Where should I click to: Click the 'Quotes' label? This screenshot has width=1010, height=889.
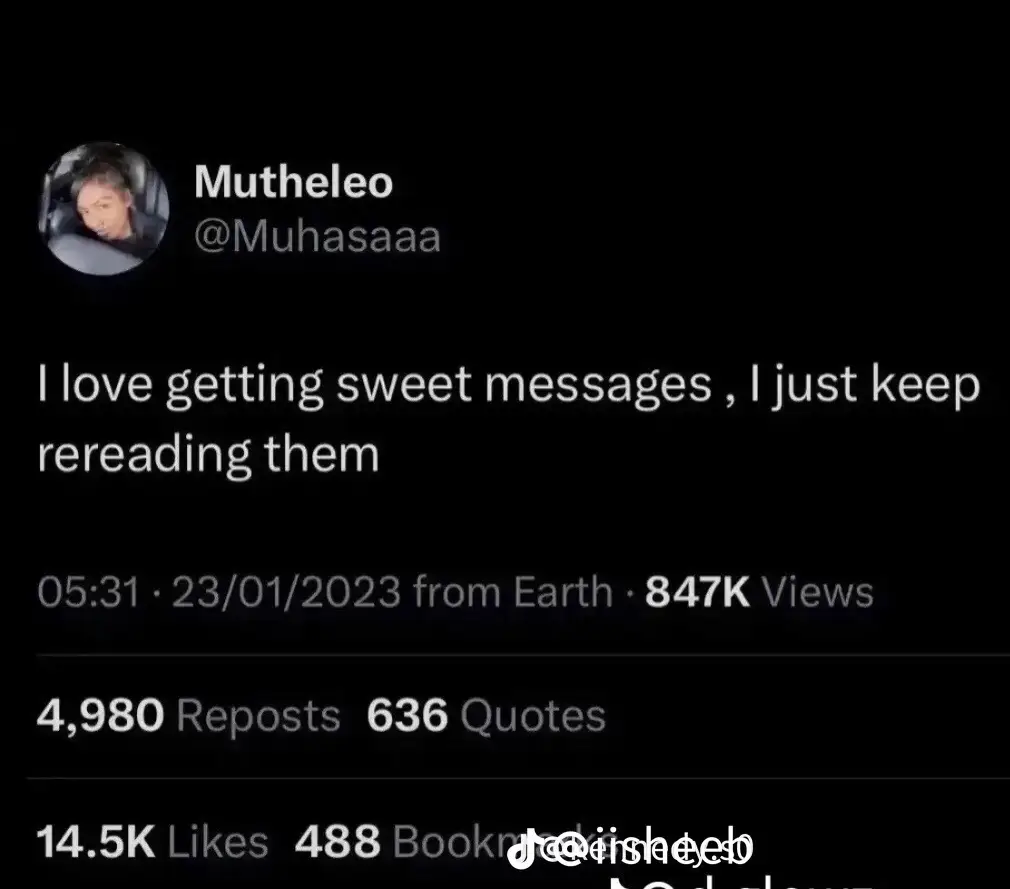[x=533, y=716]
